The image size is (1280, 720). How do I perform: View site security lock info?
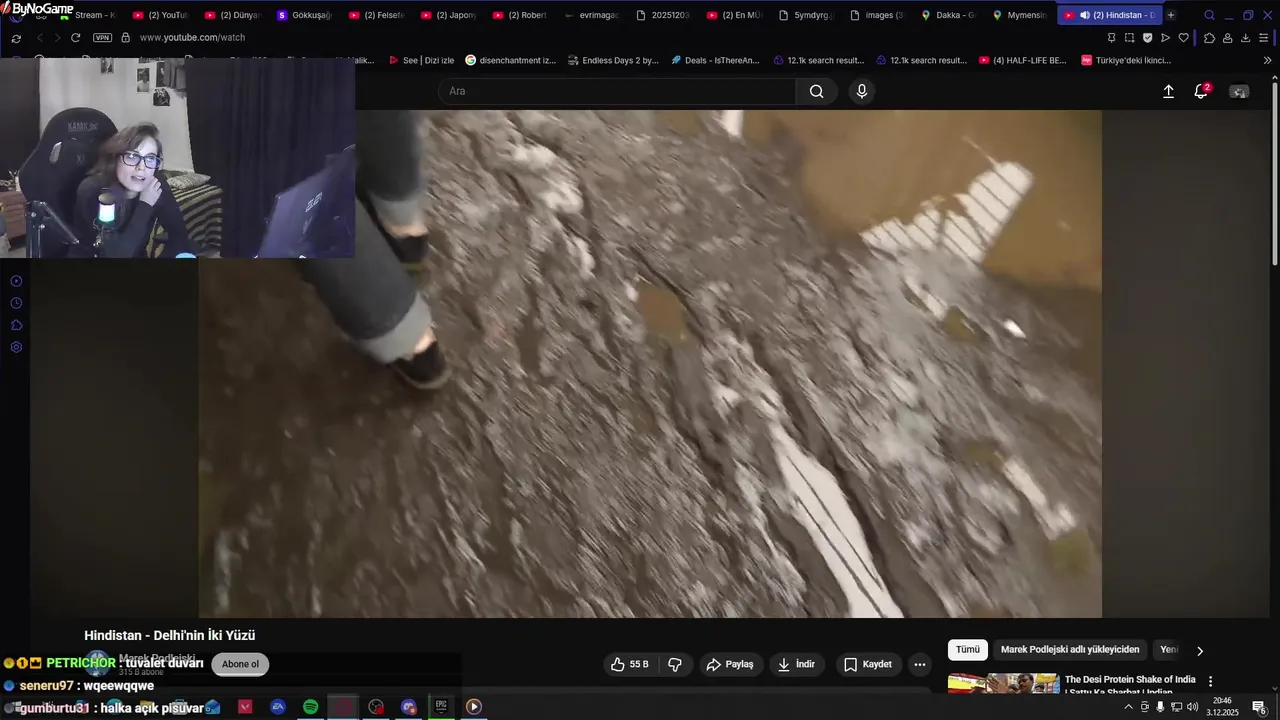coord(125,37)
